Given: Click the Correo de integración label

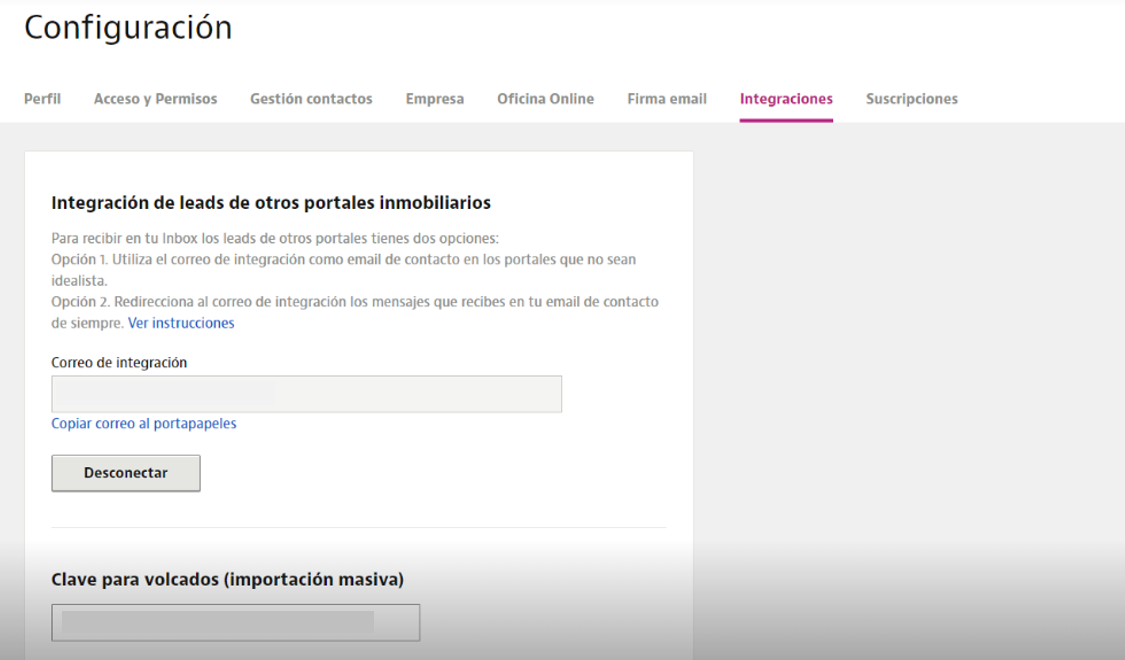Looking at the screenshot, I should click(x=119, y=362).
